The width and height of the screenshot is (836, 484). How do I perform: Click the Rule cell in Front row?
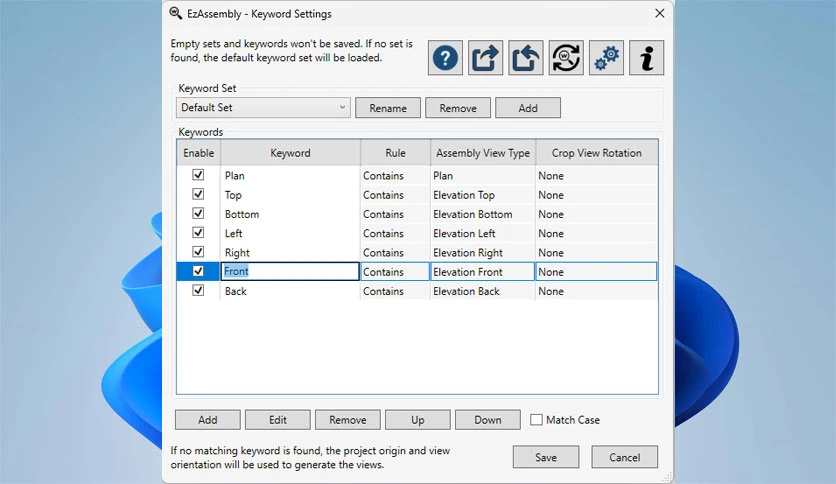pyautogui.click(x=395, y=272)
